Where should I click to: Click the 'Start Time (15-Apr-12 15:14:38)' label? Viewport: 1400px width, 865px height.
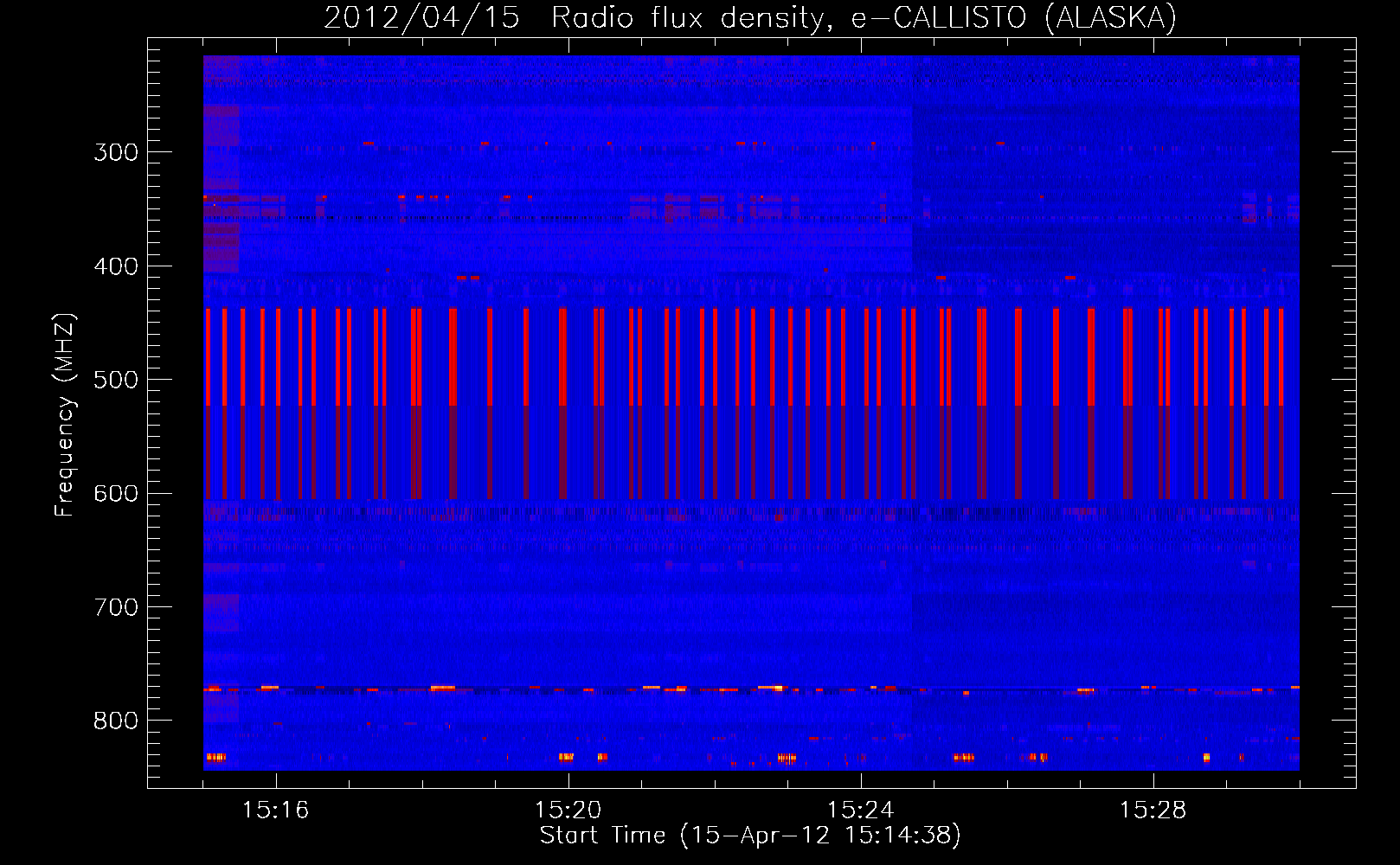click(x=750, y=836)
